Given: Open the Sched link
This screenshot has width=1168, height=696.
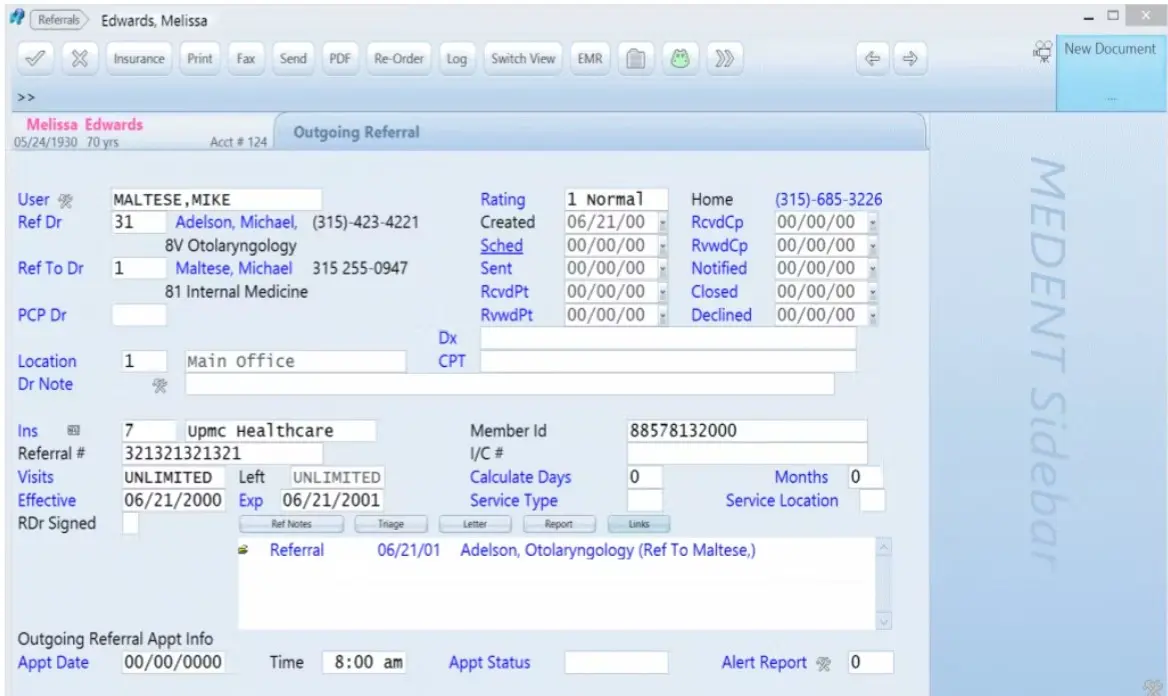Looking at the screenshot, I should 501,245.
